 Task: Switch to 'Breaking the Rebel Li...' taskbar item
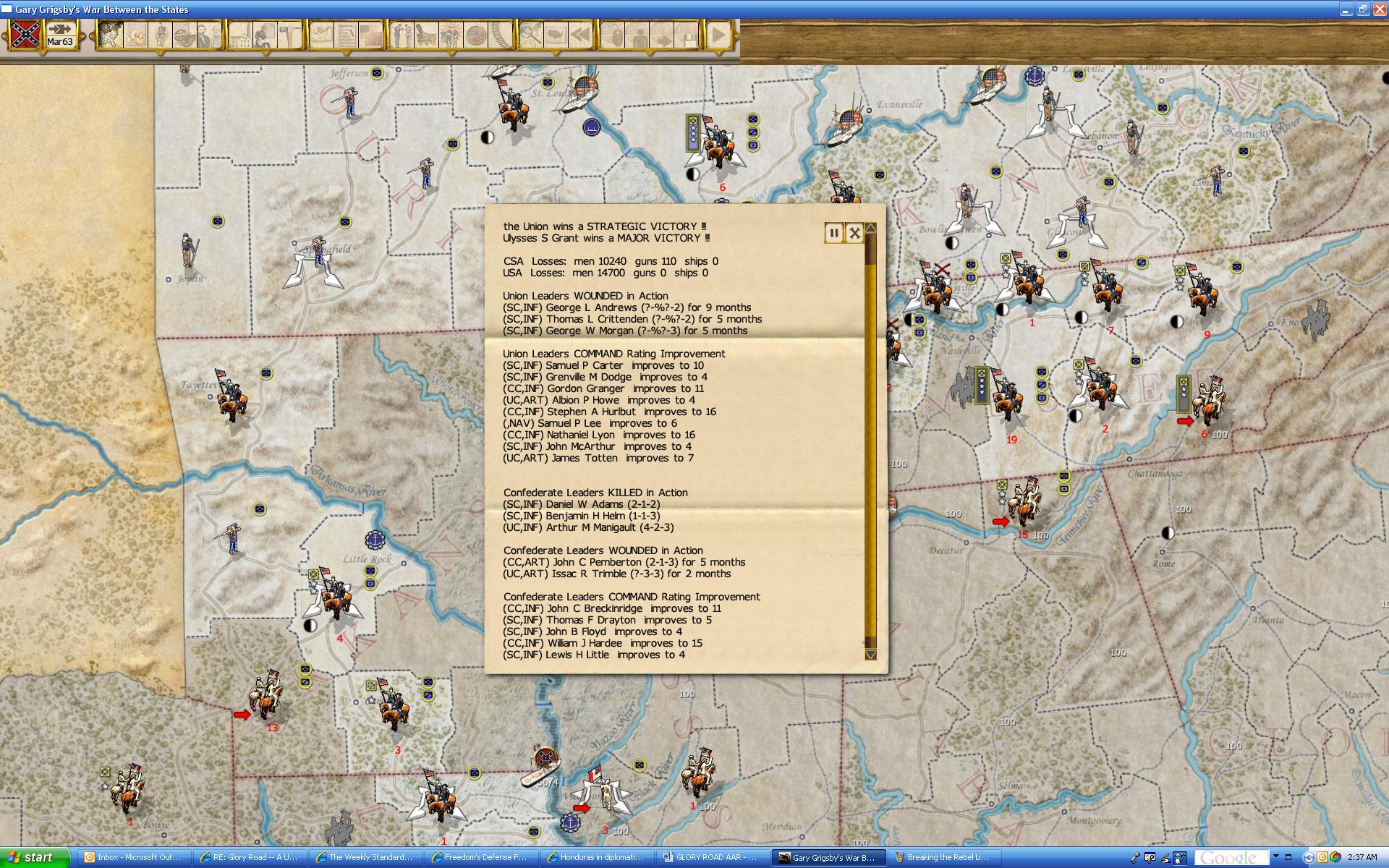tap(945, 857)
